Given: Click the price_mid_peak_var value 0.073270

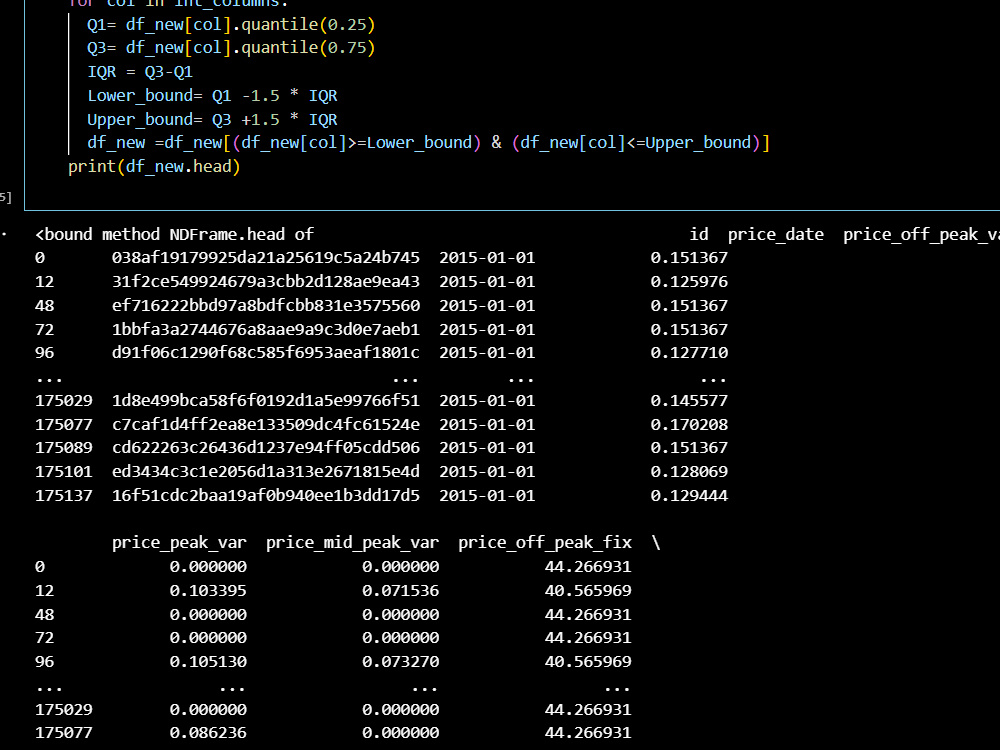Looking at the screenshot, I should point(401,662).
